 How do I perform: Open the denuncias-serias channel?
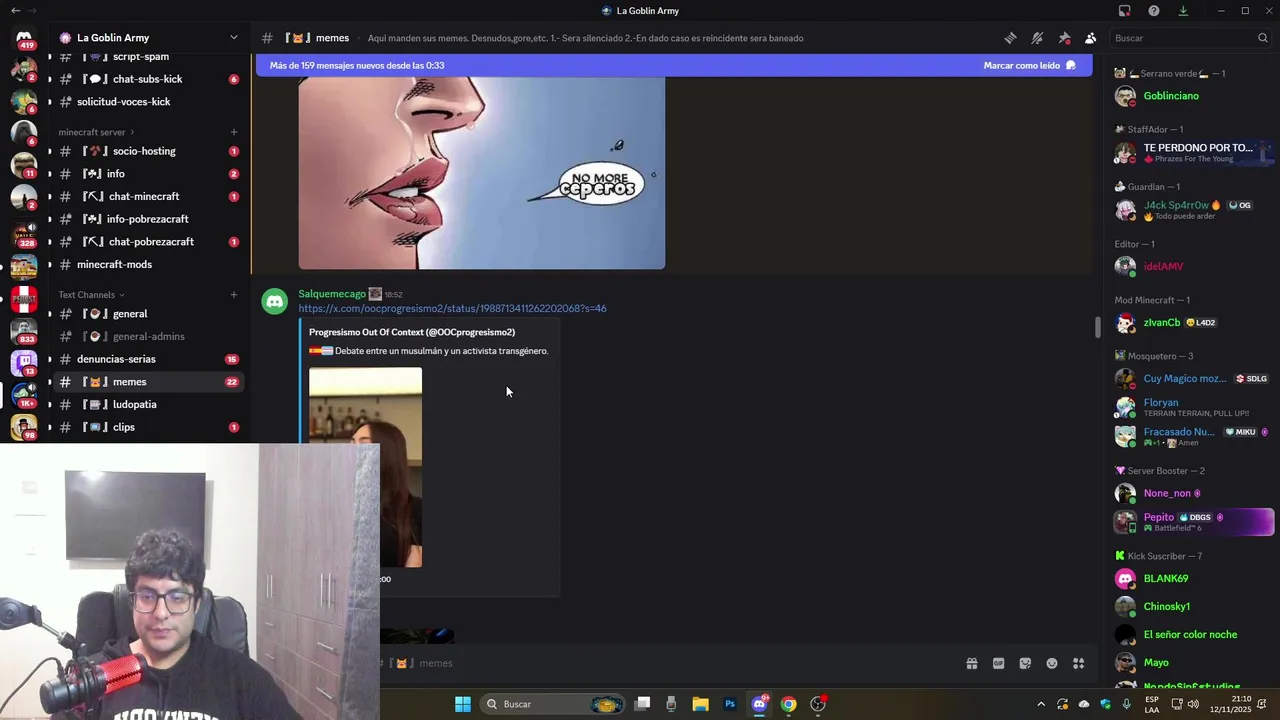click(x=148, y=359)
